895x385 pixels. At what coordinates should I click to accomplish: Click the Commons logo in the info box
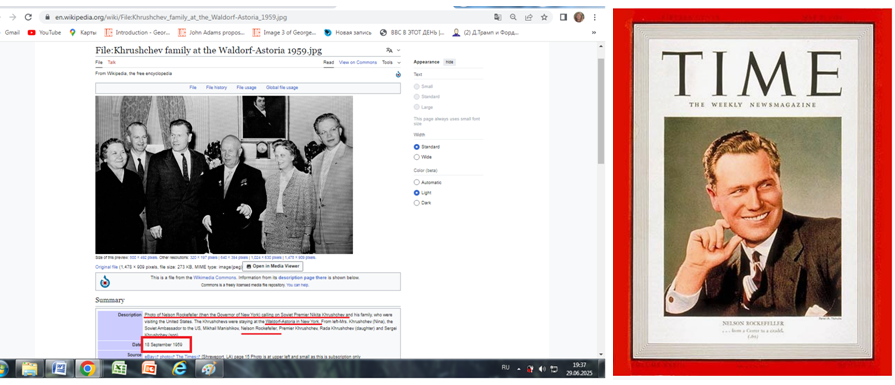coord(105,281)
